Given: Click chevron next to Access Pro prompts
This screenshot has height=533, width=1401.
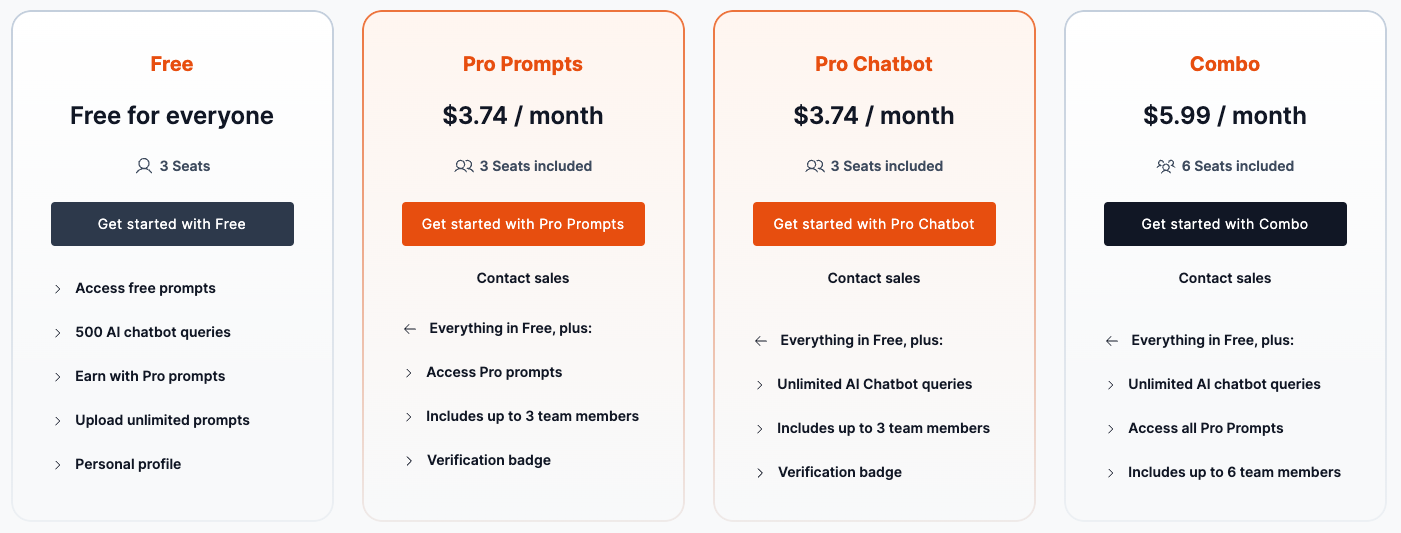Looking at the screenshot, I should [409, 373].
